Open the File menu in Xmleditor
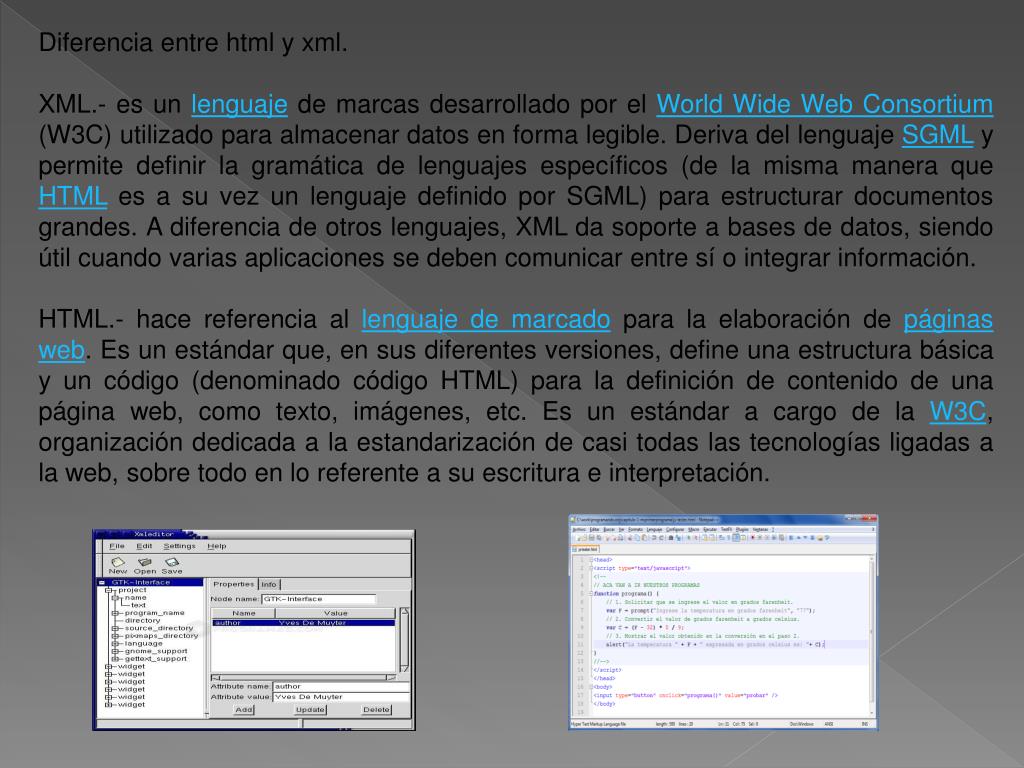Viewport: 1024px width, 768px height. click(117, 546)
